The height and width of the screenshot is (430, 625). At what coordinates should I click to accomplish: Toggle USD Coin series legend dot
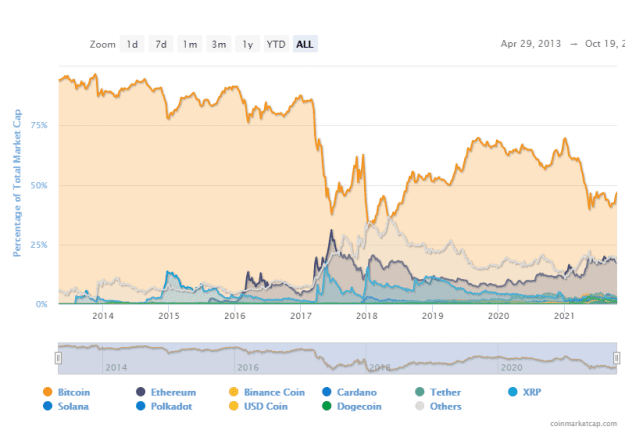click(x=234, y=406)
